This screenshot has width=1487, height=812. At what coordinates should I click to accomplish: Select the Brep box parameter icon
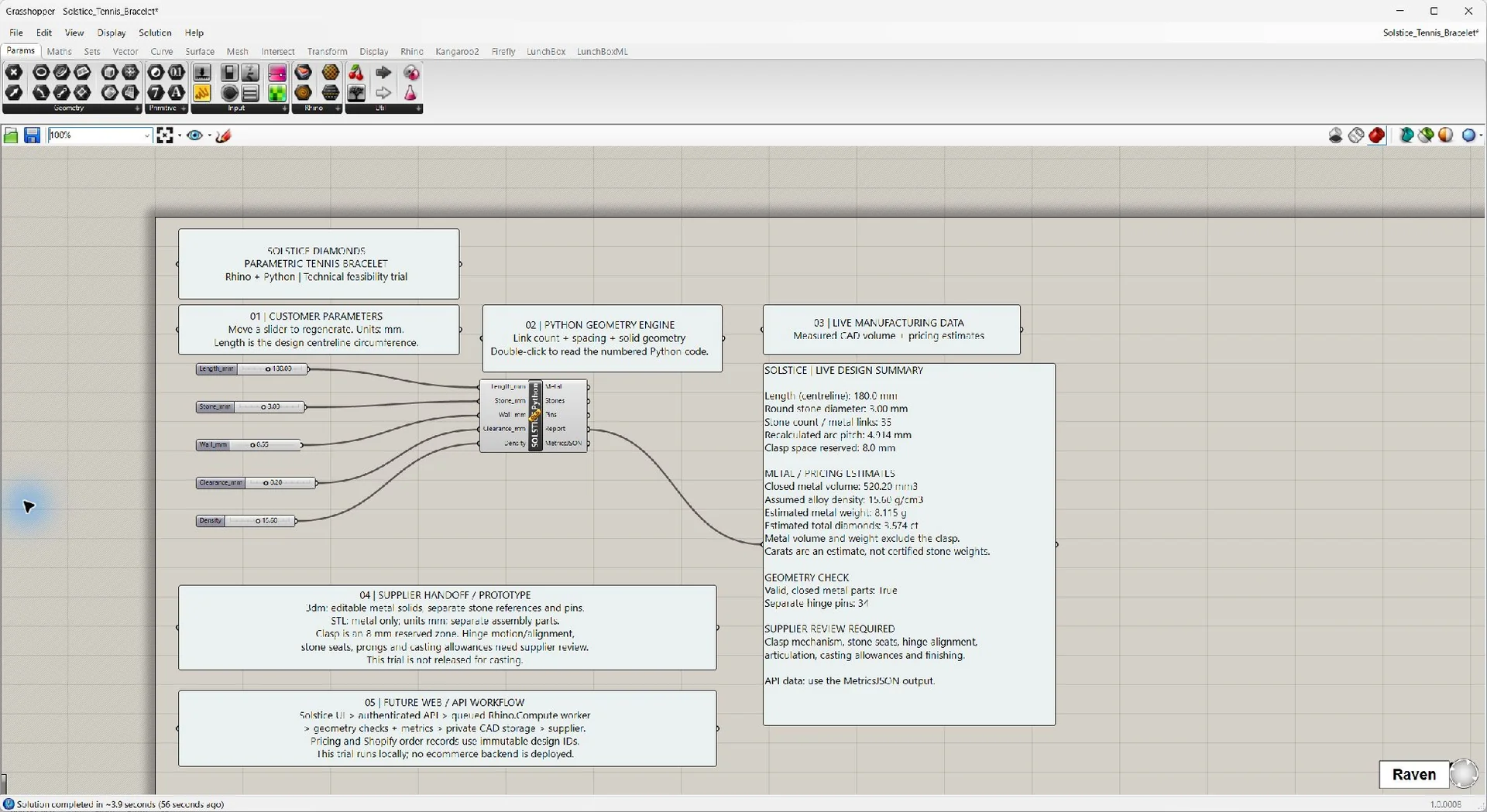110,72
